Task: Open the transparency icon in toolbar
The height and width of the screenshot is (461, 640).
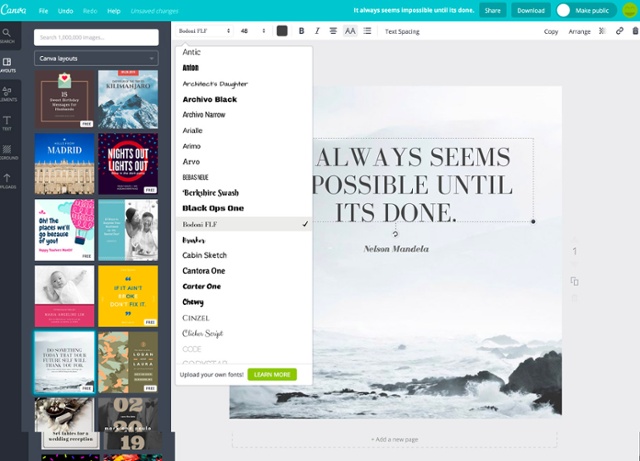Action: 602,31
